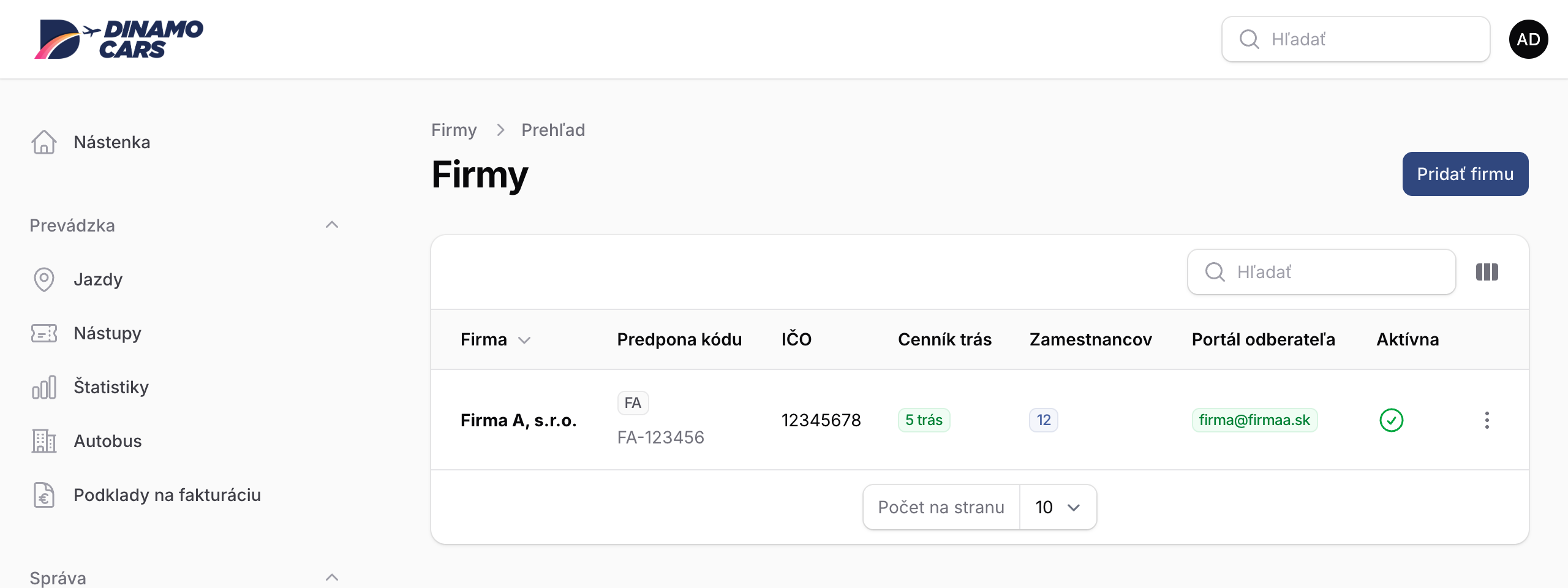Open the Nástenka home icon
This screenshot has height=588, width=1568.
44,142
